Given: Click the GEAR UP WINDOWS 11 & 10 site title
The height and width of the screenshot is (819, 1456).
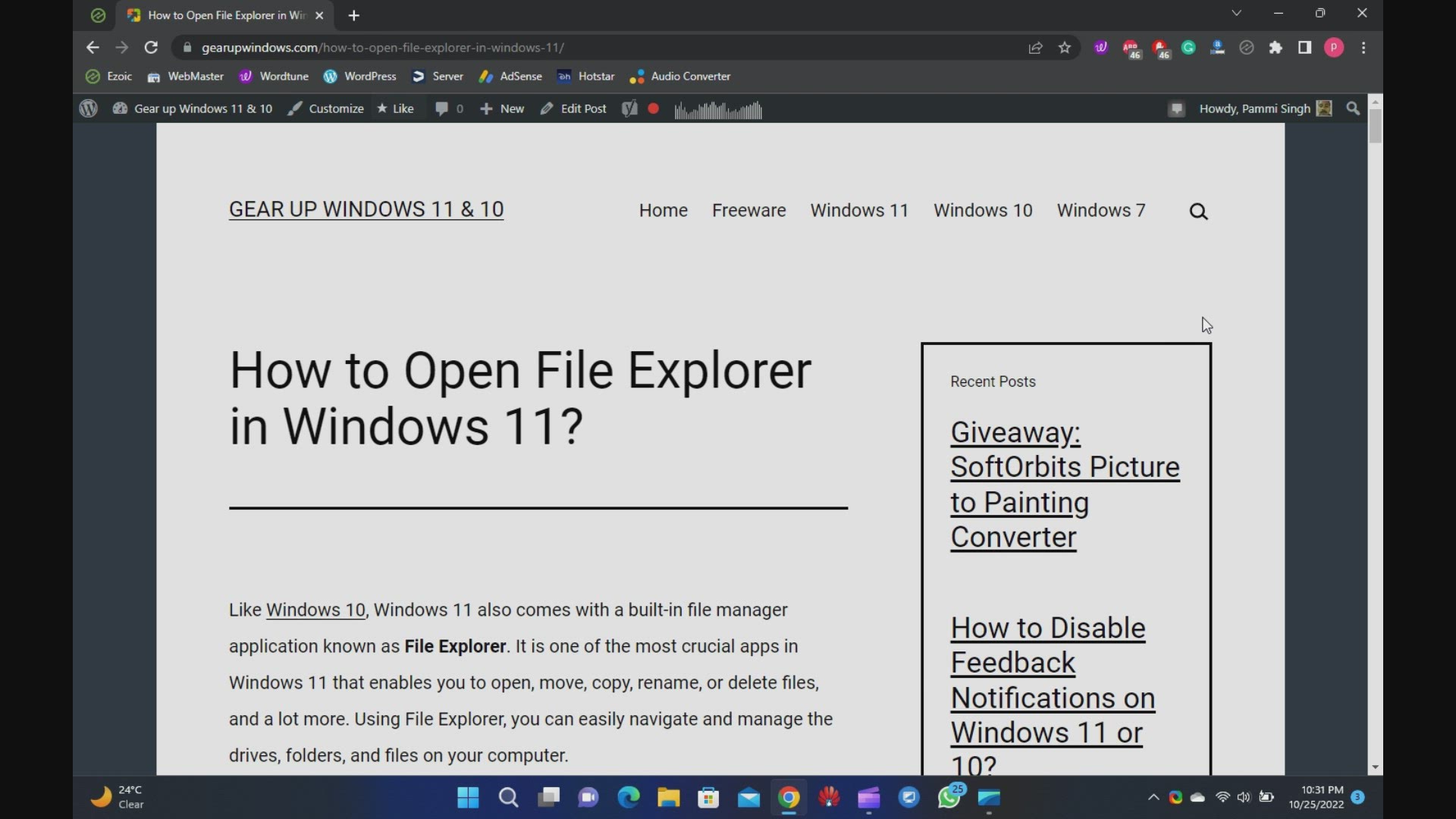Looking at the screenshot, I should tap(366, 209).
